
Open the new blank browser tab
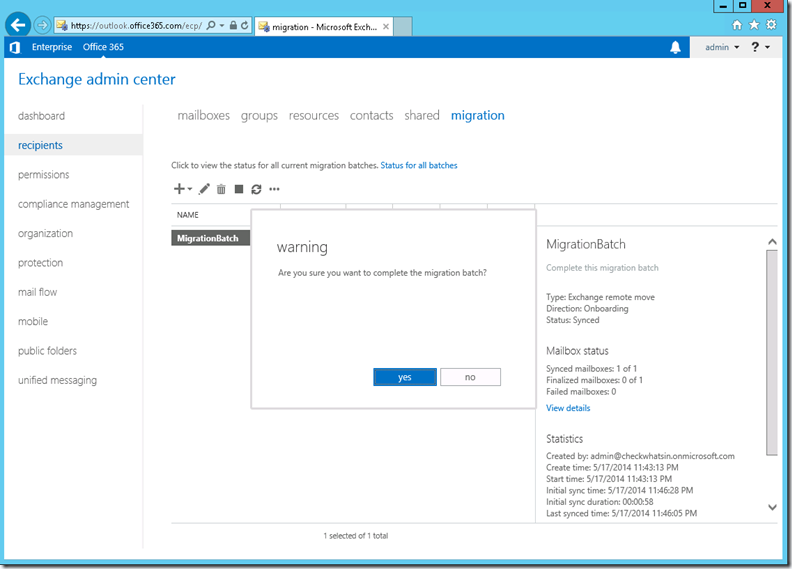point(403,27)
